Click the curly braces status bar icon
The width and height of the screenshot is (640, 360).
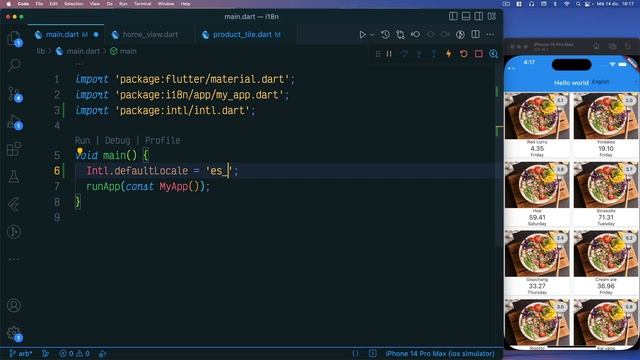(355, 353)
